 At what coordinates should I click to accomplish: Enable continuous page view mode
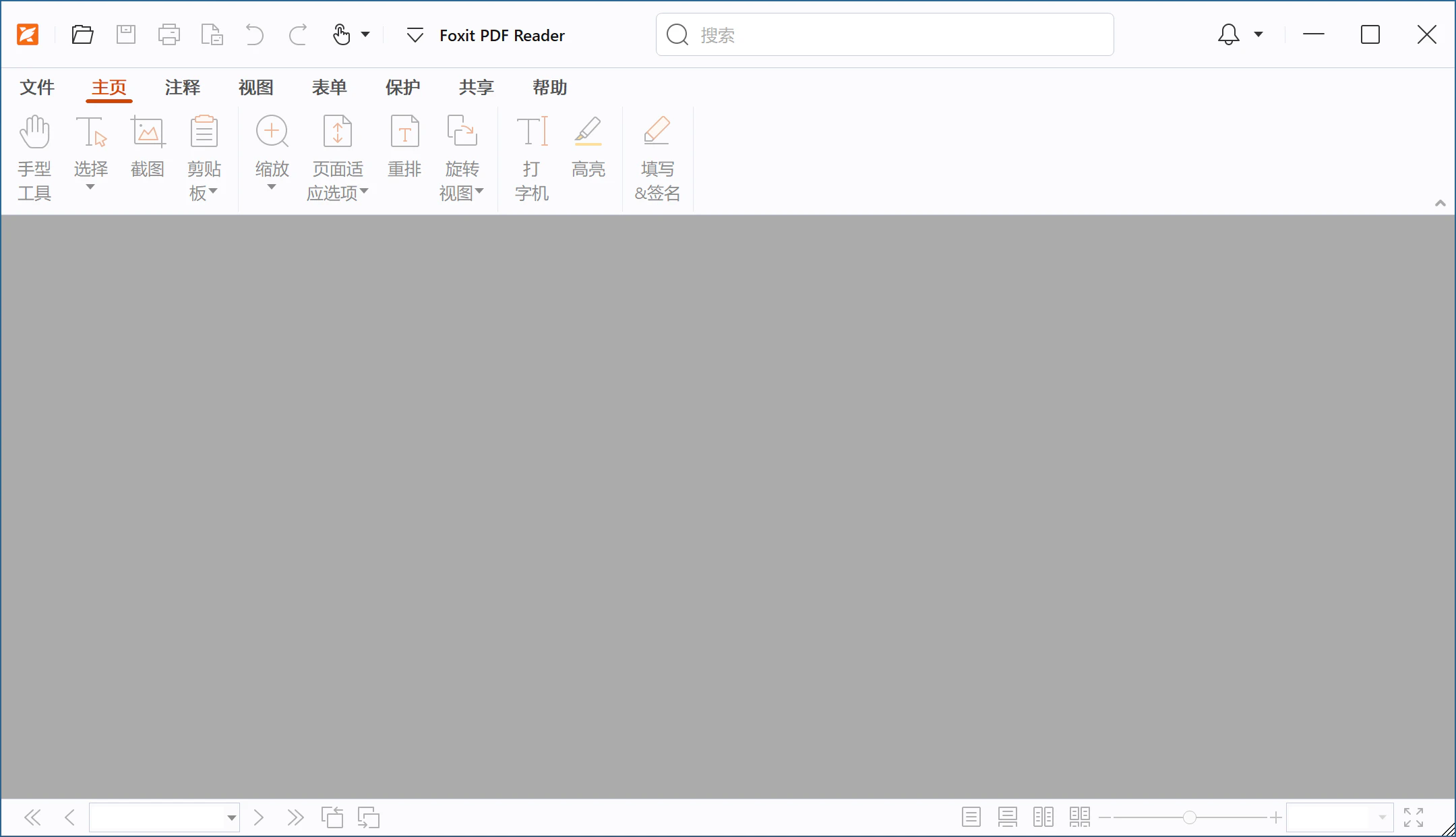click(1008, 817)
